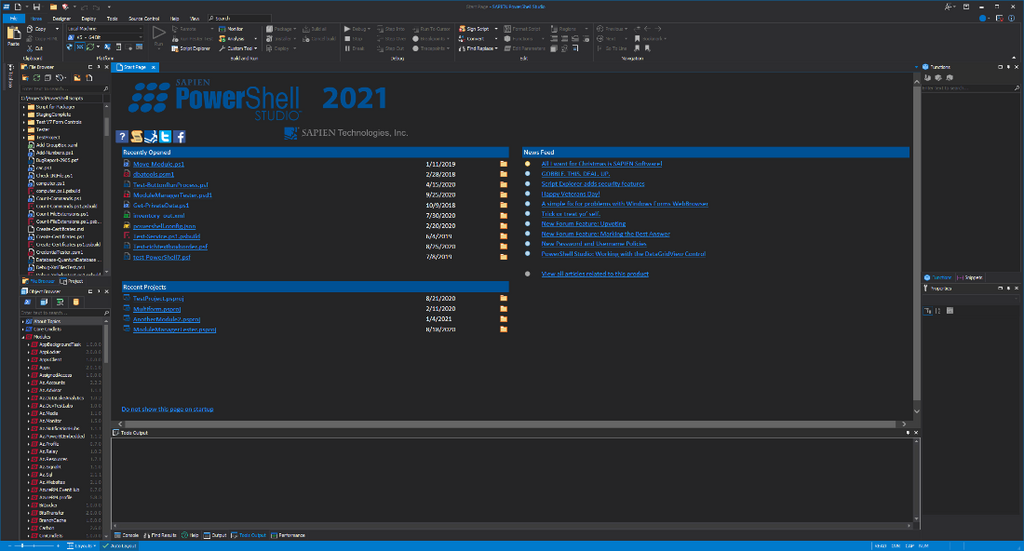Open Script Explorer from the ribbon
The height and width of the screenshot is (551, 1024).
click(191, 48)
